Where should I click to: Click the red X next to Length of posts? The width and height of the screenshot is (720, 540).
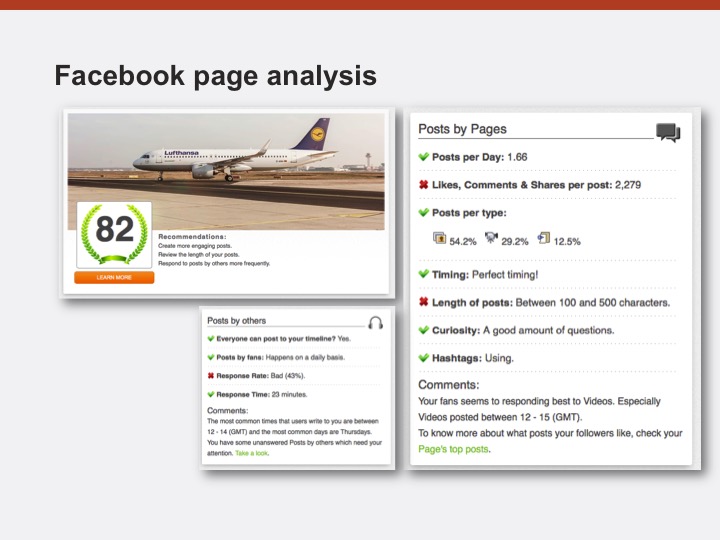pyautogui.click(x=424, y=302)
